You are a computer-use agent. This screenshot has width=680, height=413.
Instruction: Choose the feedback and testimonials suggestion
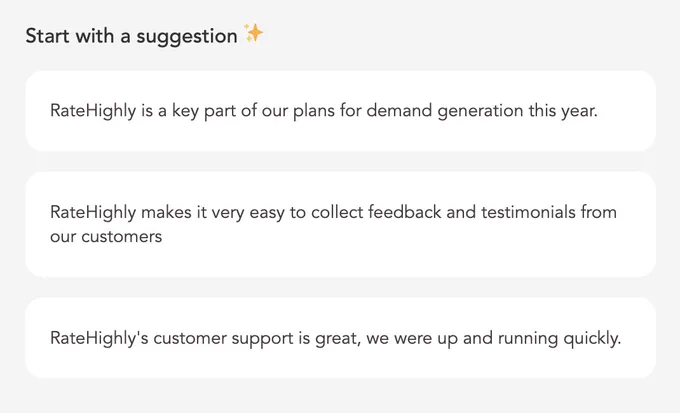[x=340, y=224]
